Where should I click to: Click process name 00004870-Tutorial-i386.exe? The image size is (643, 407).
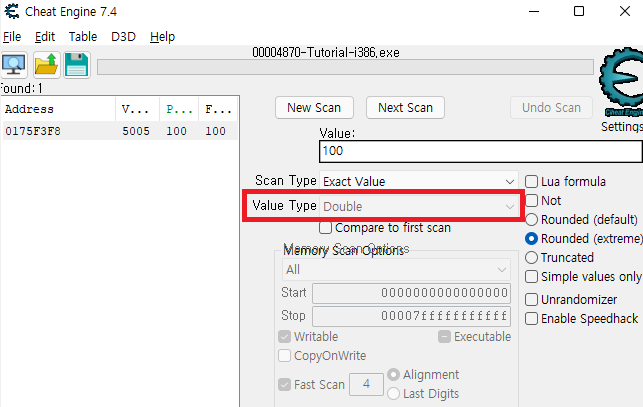pos(326,53)
